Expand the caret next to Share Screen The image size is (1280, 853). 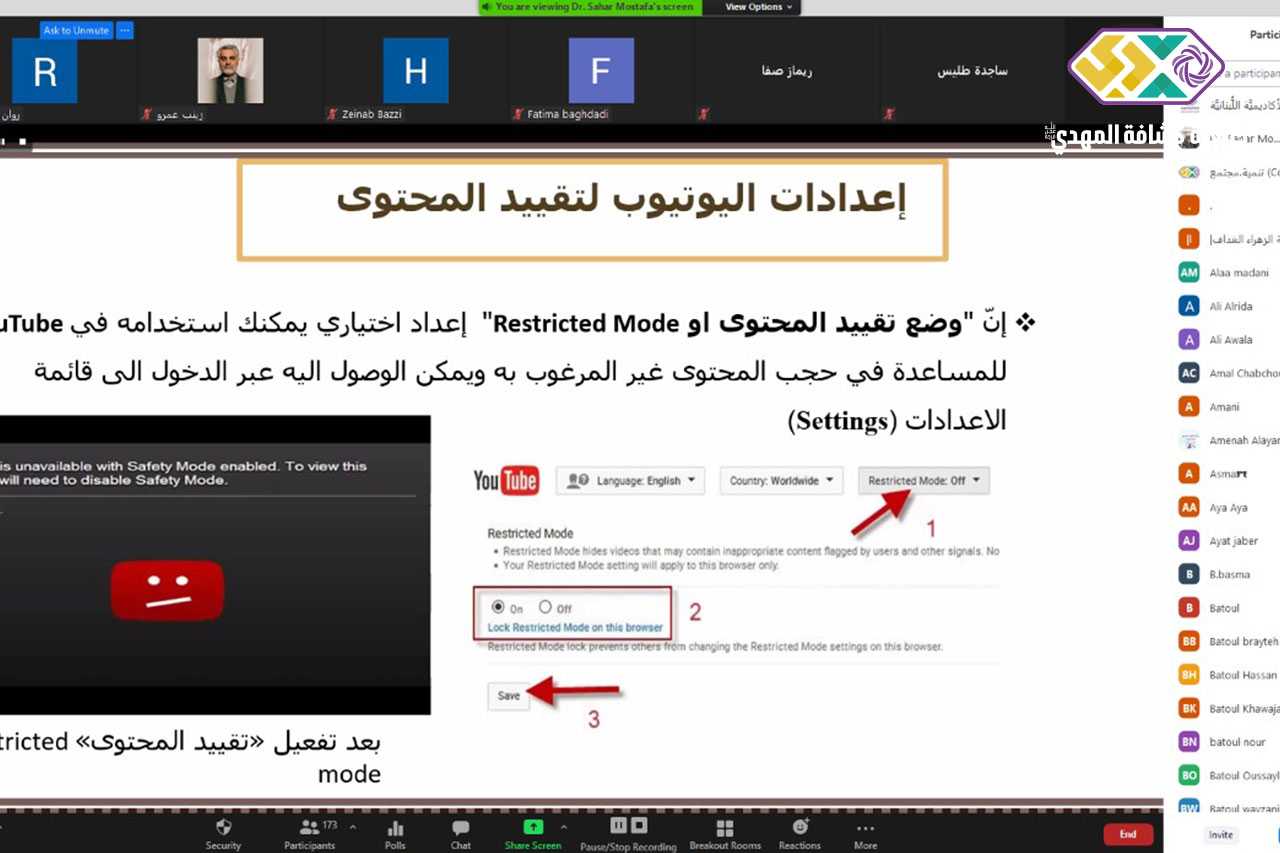click(564, 827)
